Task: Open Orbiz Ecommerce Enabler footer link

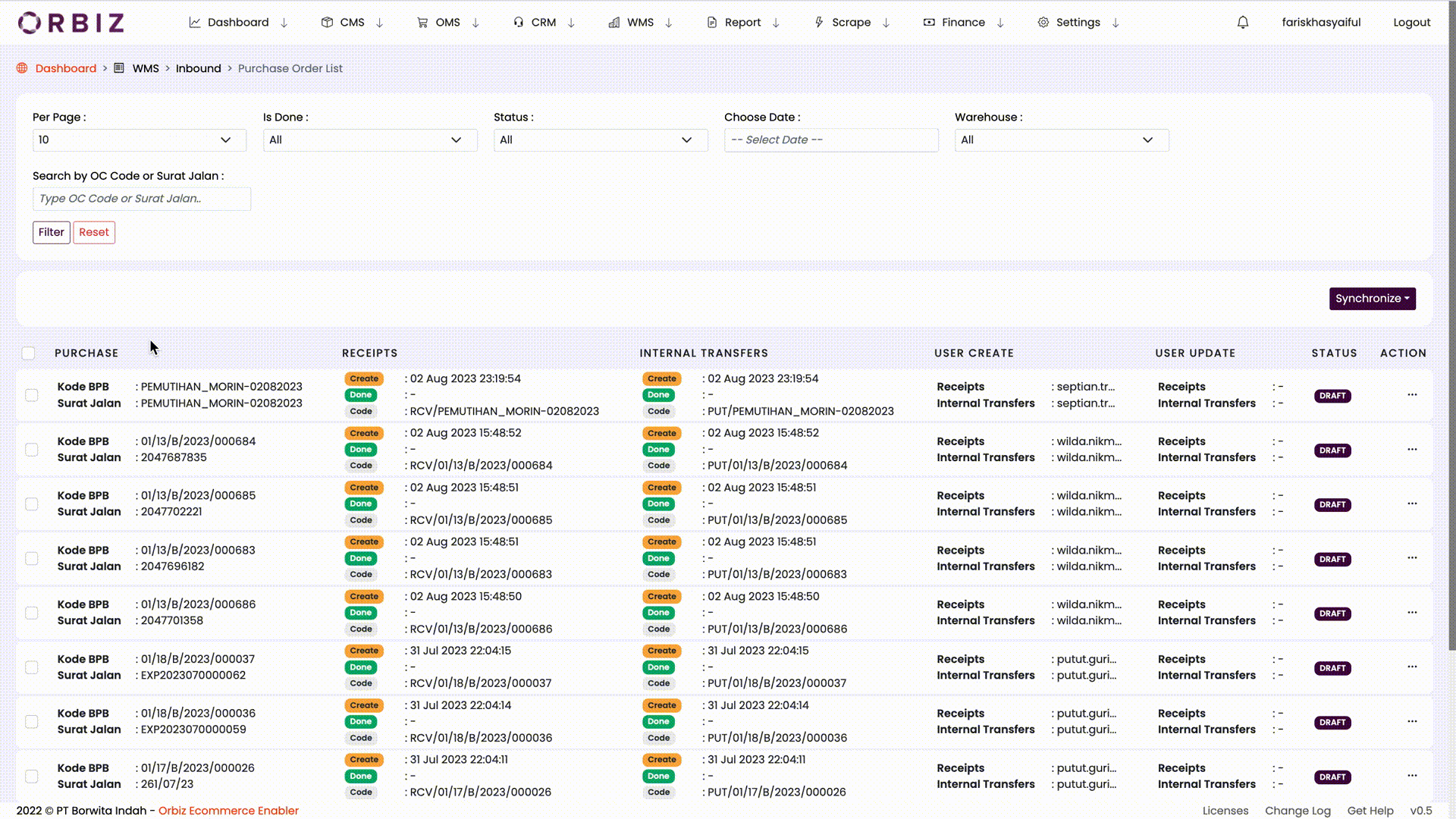Action: [x=228, y=811]
